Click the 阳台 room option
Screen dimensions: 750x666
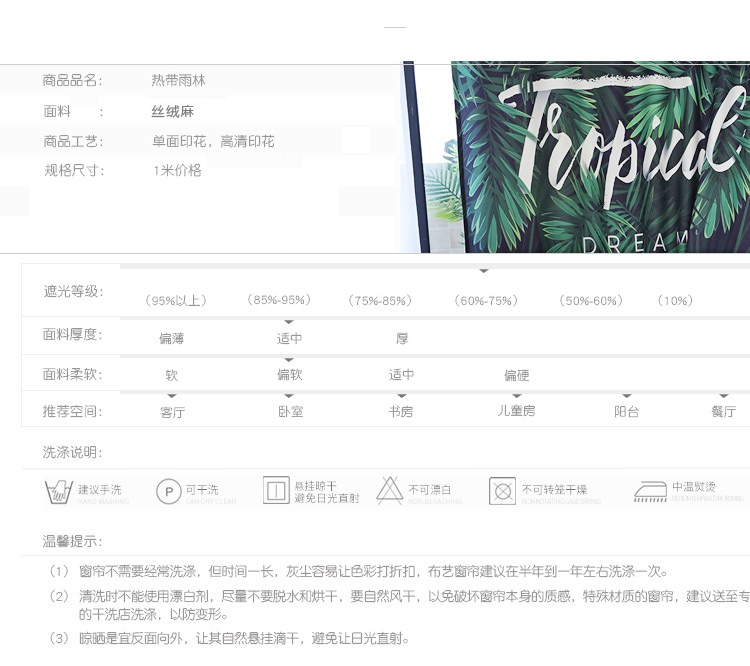pos(627,411)
